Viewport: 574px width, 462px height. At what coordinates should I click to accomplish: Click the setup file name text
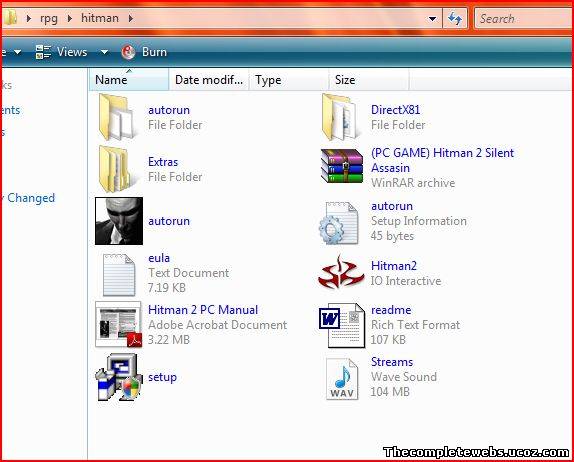pyautogui.click(x=162, y=377)
